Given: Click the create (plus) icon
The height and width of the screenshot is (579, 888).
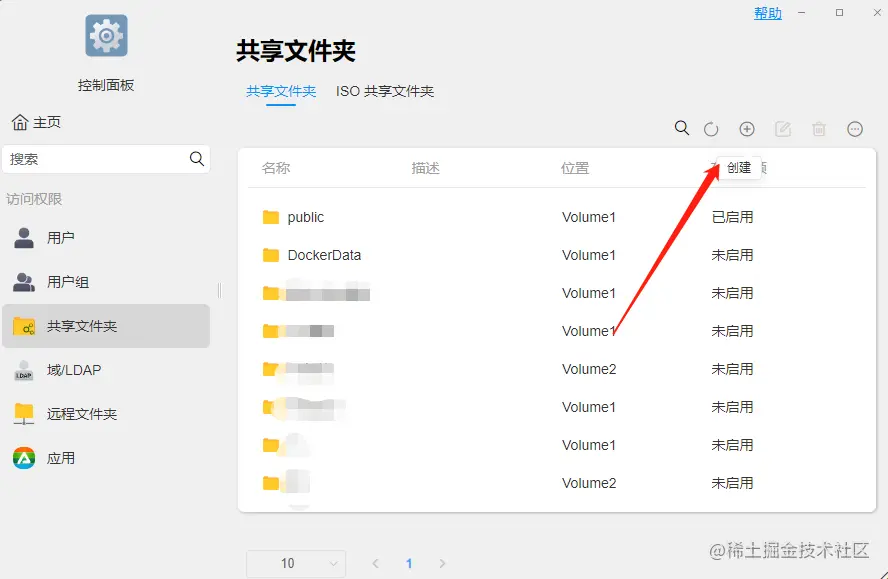Looking at the screenshot, I should pos(747,129).
